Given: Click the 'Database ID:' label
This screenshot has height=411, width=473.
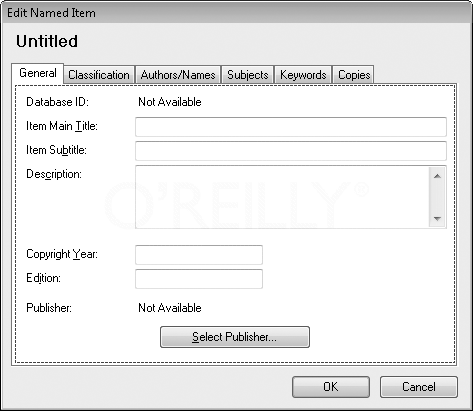Looking at the screenshot, I should [58, 102].
